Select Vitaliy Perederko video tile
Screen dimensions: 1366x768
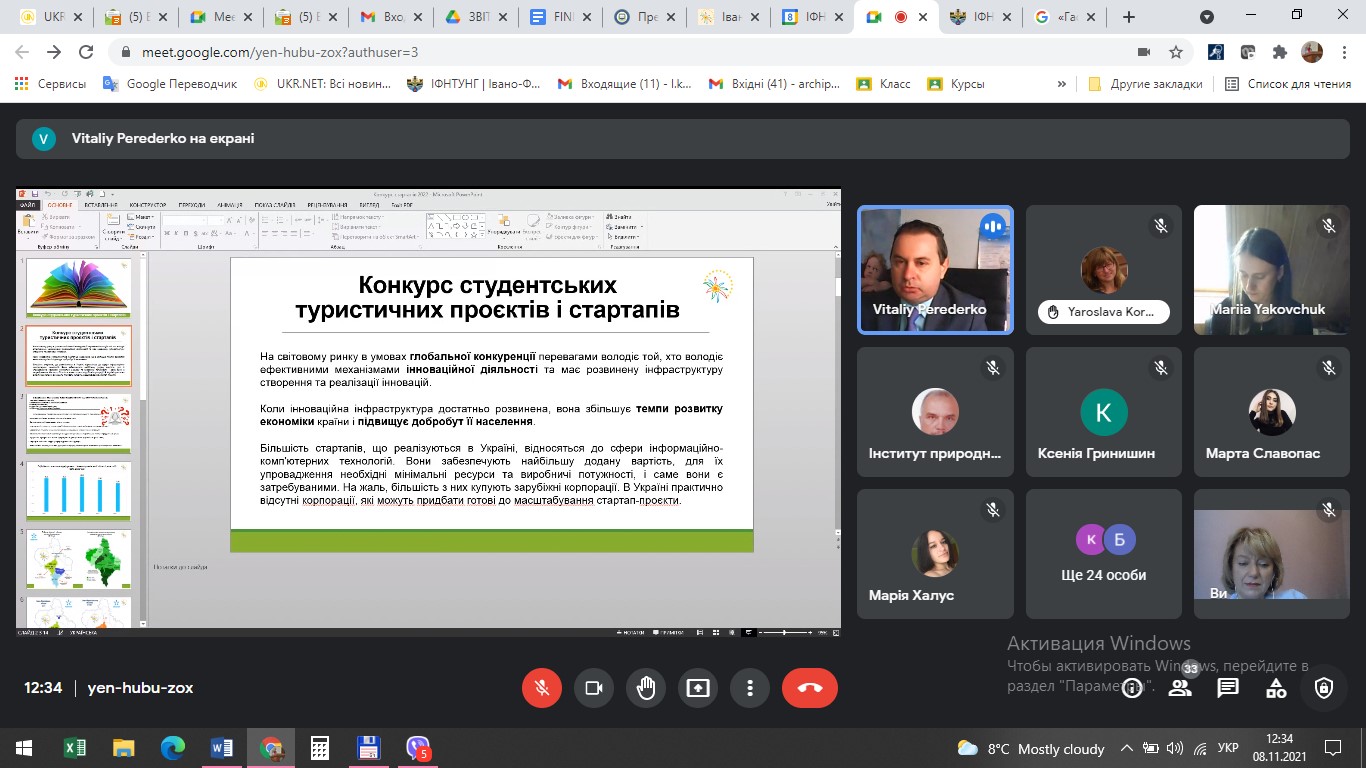935,269
